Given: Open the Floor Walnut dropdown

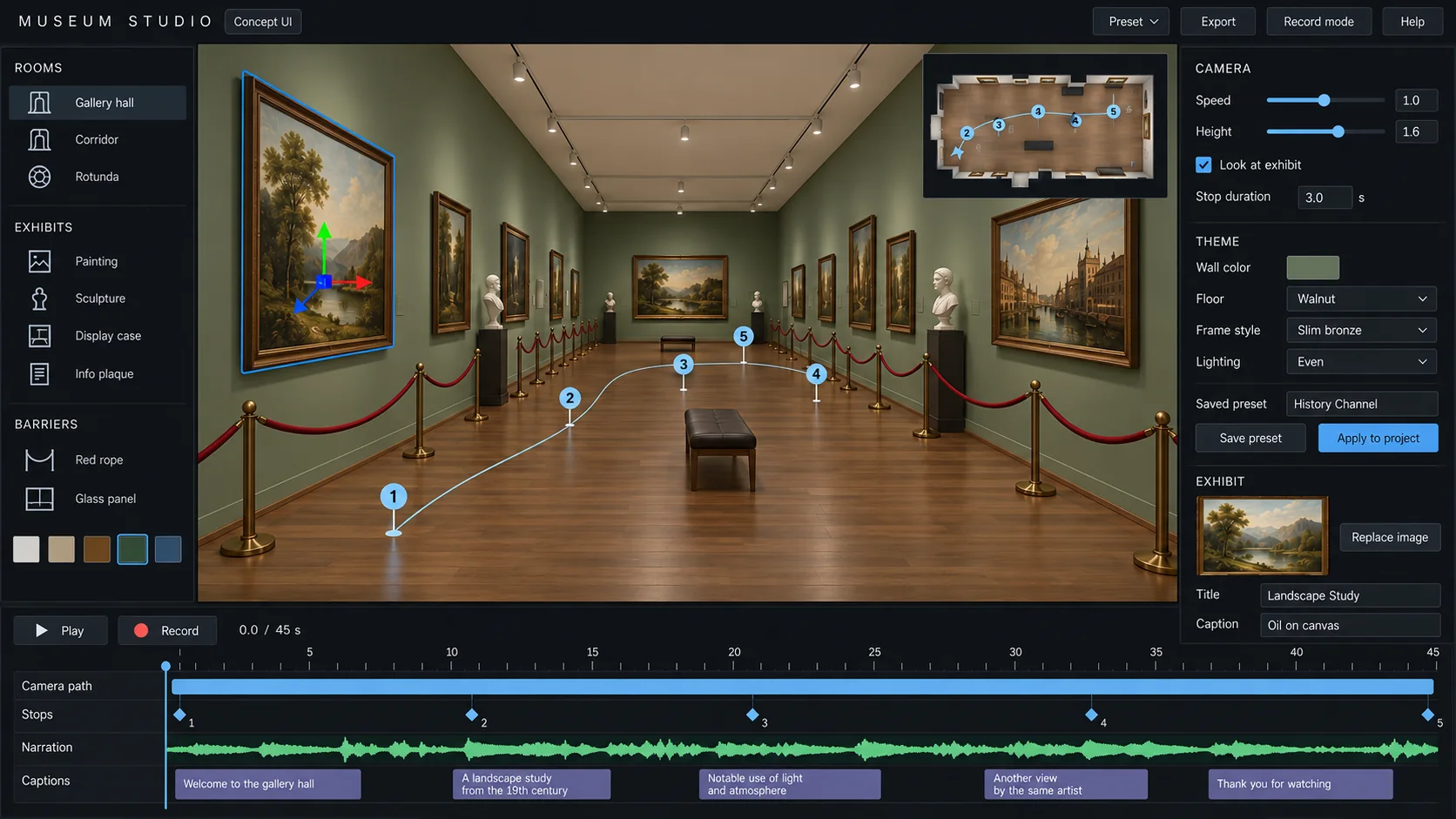Looking at the screenshot, I should pos(1361,299).
